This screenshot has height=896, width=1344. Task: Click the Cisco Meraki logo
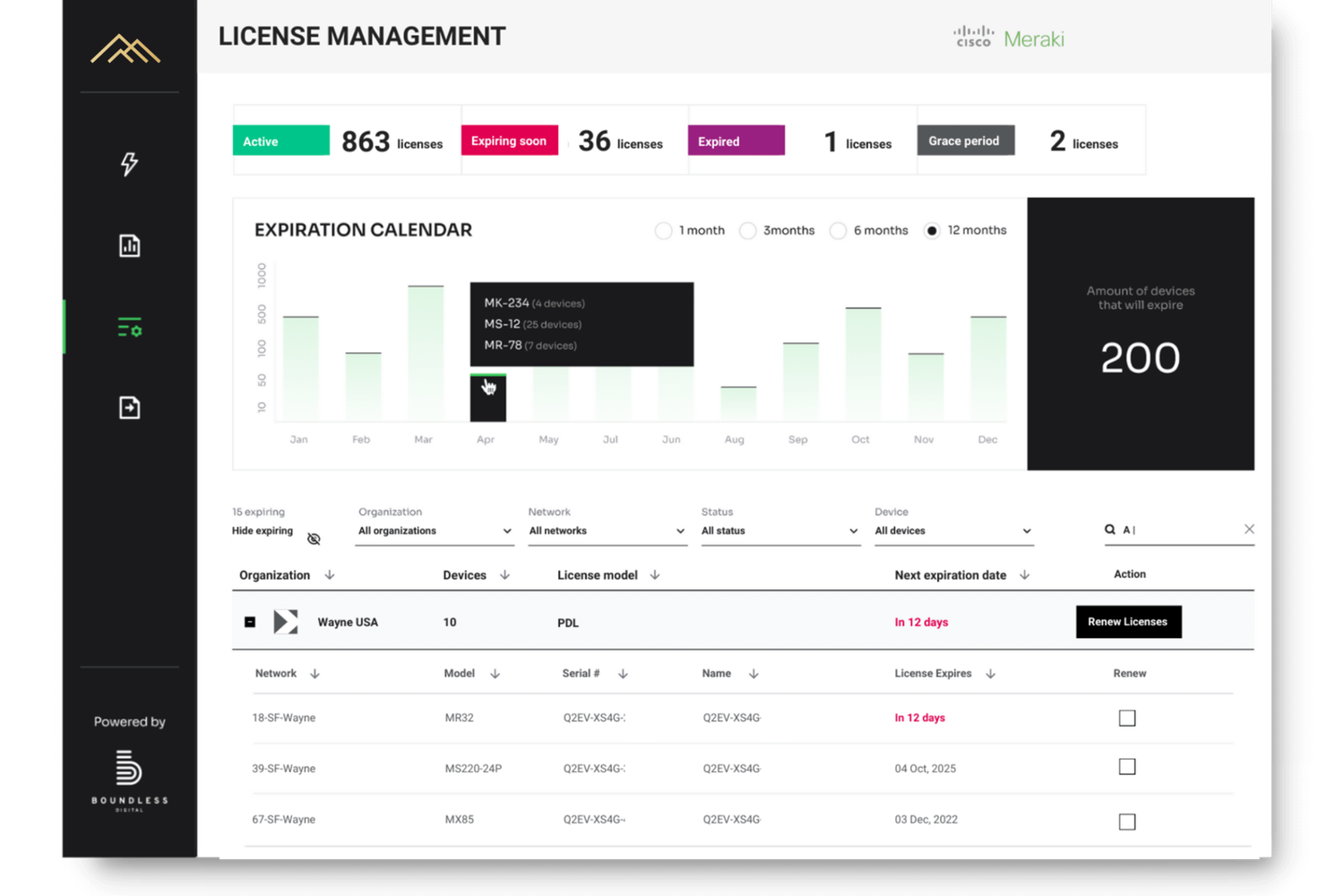(x=1007, y=37)
